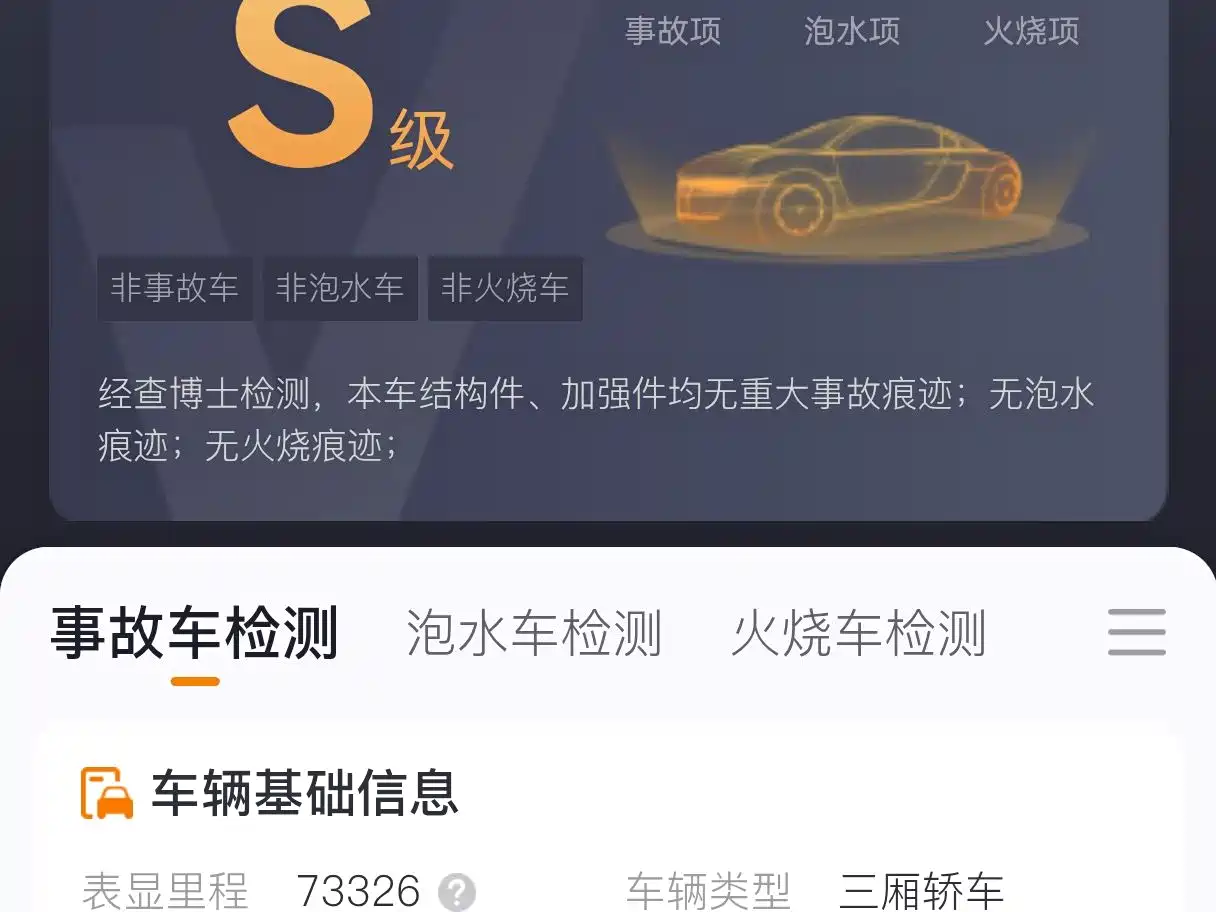Switch to the 泡水车检测 tab
The image size is (1216, 912).
(534, 634)
